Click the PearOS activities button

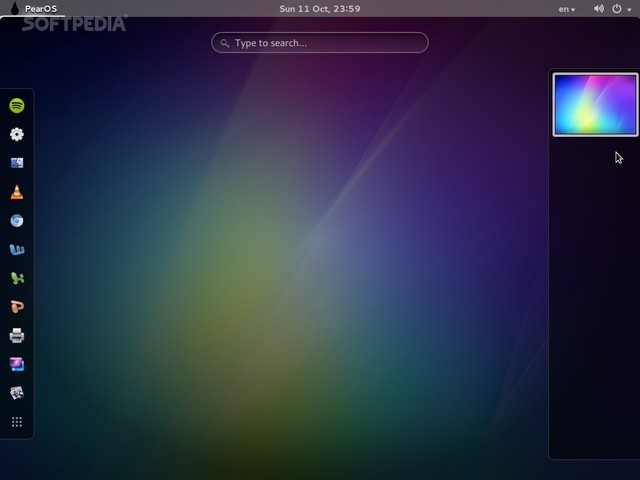point(33,9)
